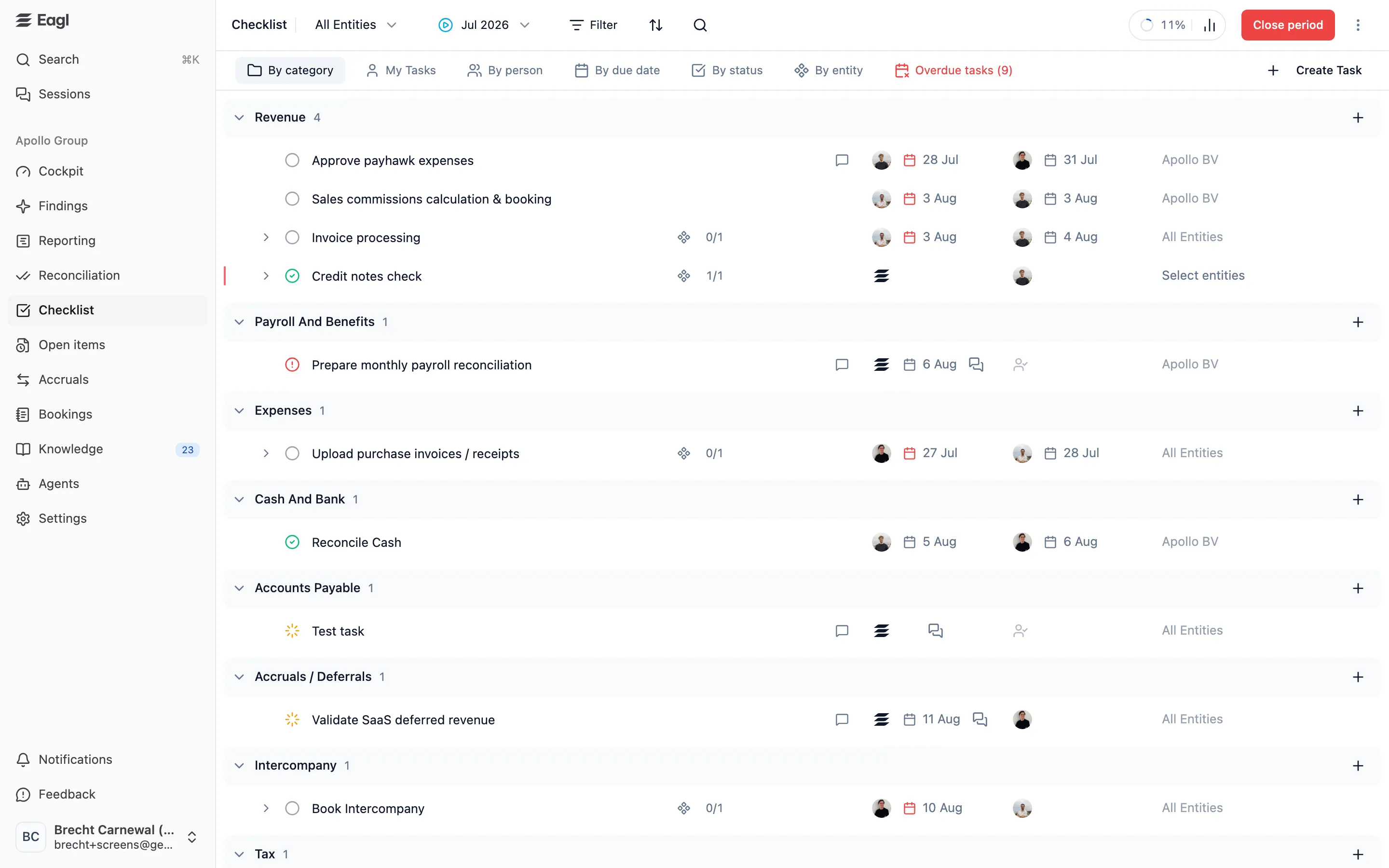Open comment icon on Test task

(842, 631)
